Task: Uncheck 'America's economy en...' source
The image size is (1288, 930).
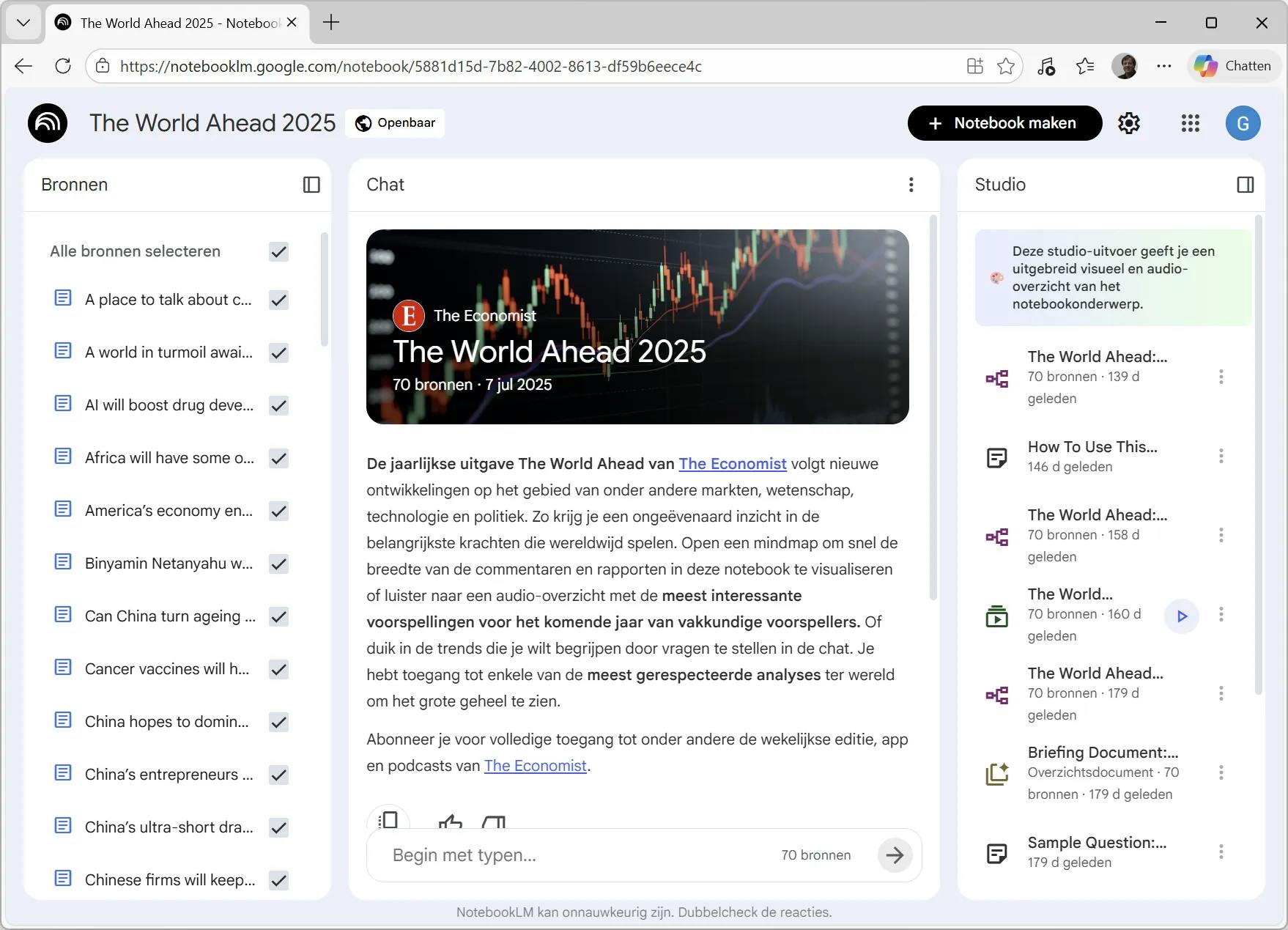Action: (x=278, y=512)
